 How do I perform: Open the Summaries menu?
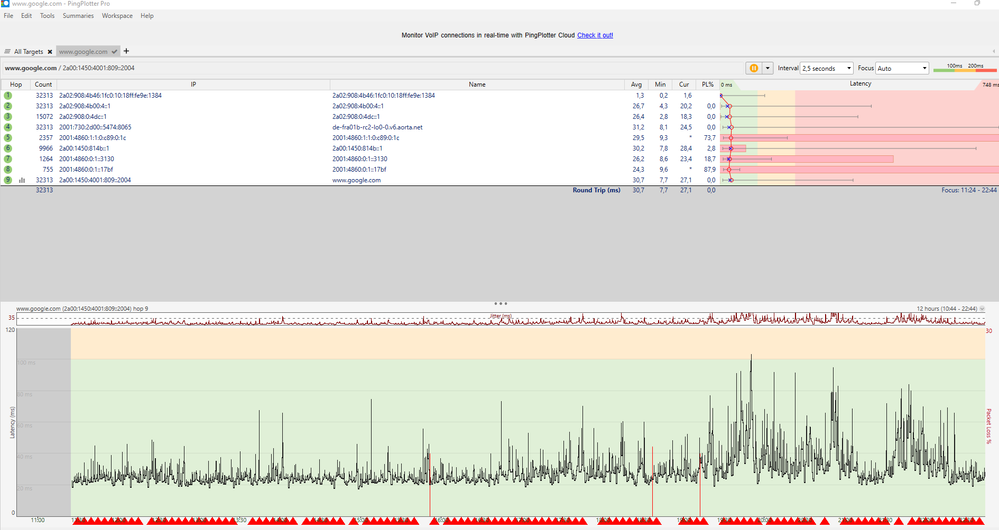pos(78,16)
